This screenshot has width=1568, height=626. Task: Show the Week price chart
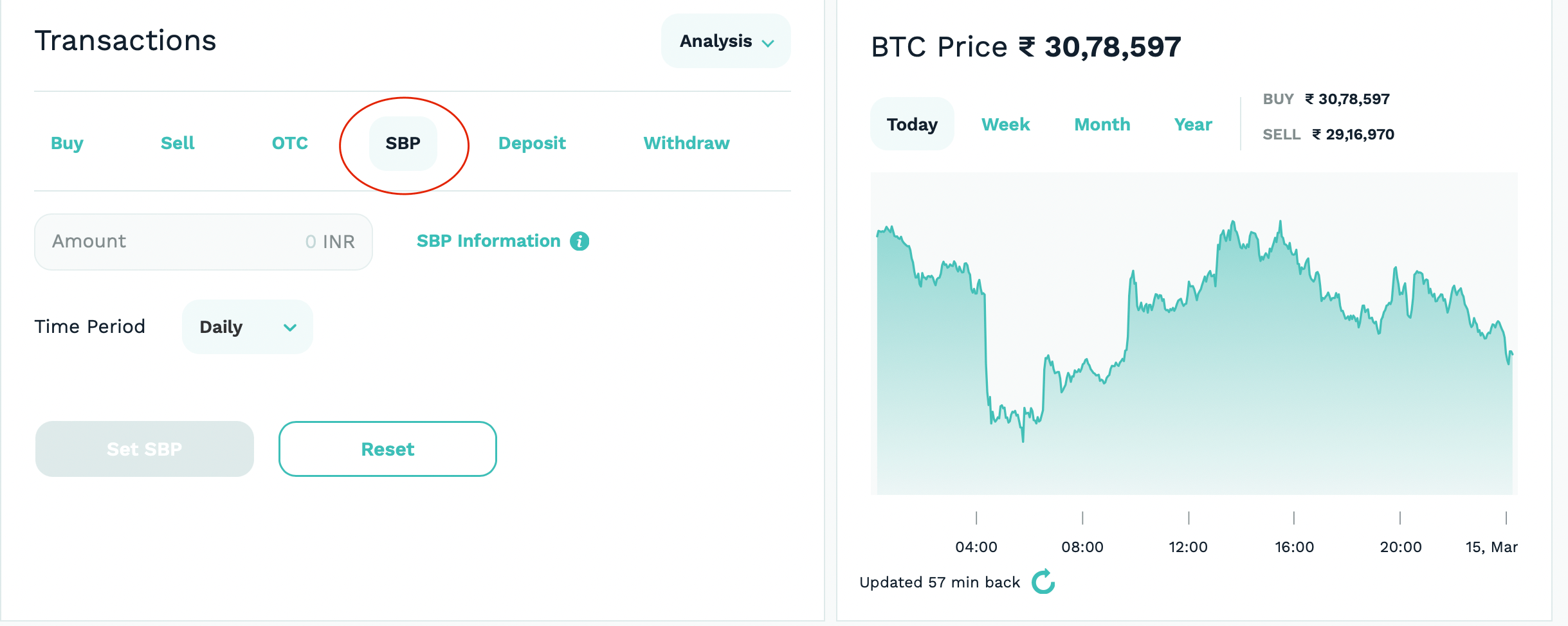tap(1005, 124)
